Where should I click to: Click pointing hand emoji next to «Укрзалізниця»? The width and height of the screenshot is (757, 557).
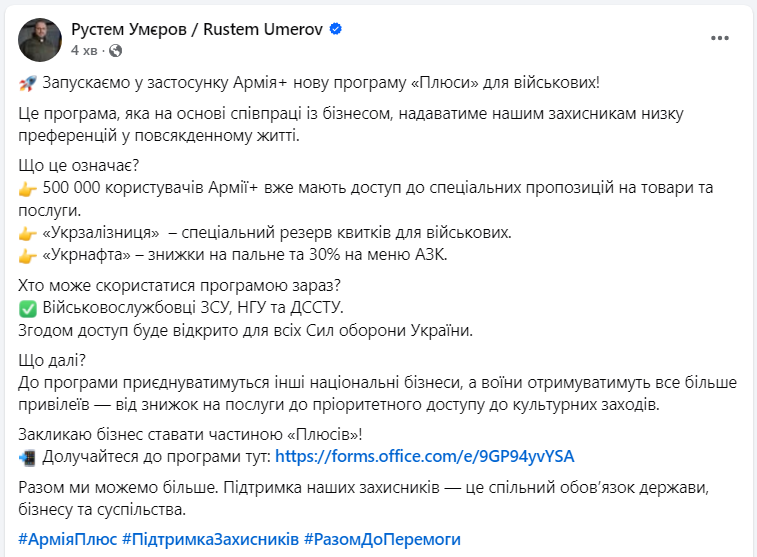pyautogui.click(x=27, y=233)
